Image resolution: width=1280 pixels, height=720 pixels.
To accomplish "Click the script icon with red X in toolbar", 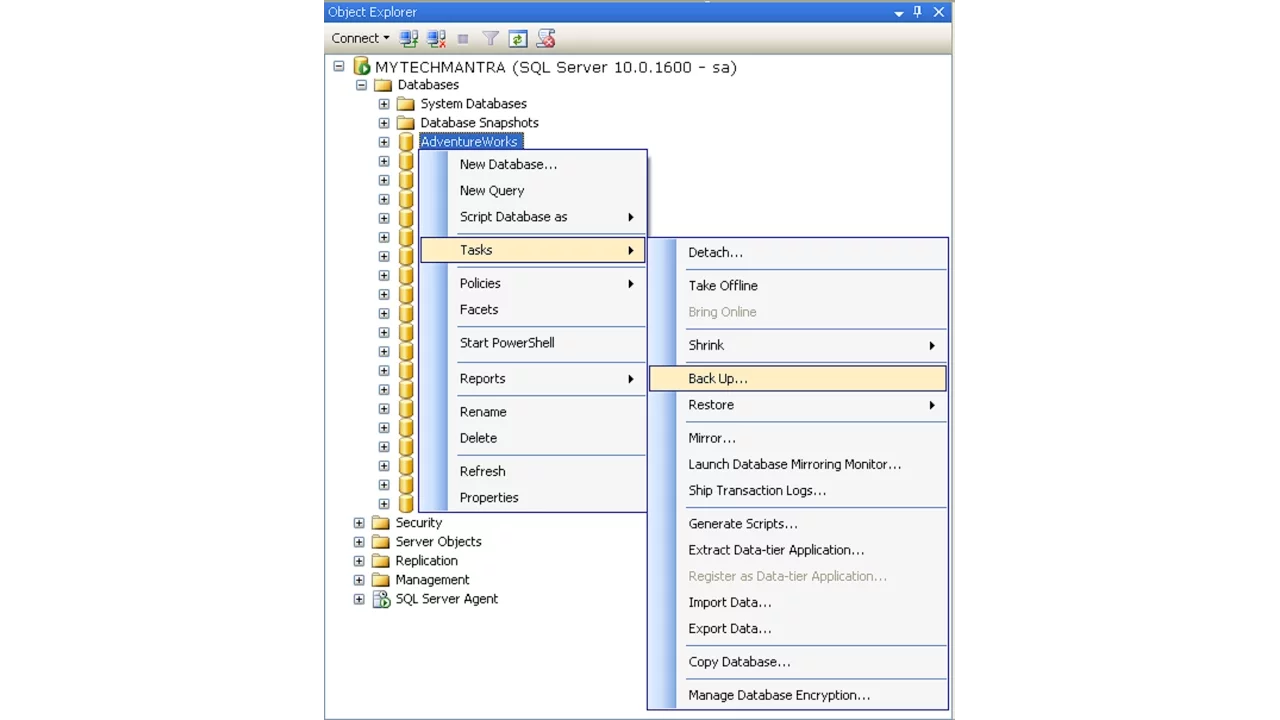I will pyautogui.click(x=546, y=39).
